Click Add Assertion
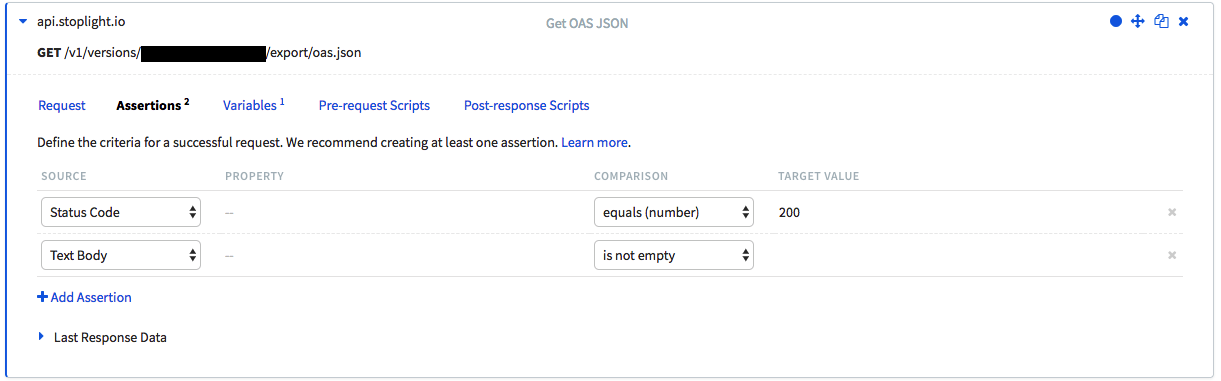This screenshot has height=381, width=1221. tap(84, 297)
